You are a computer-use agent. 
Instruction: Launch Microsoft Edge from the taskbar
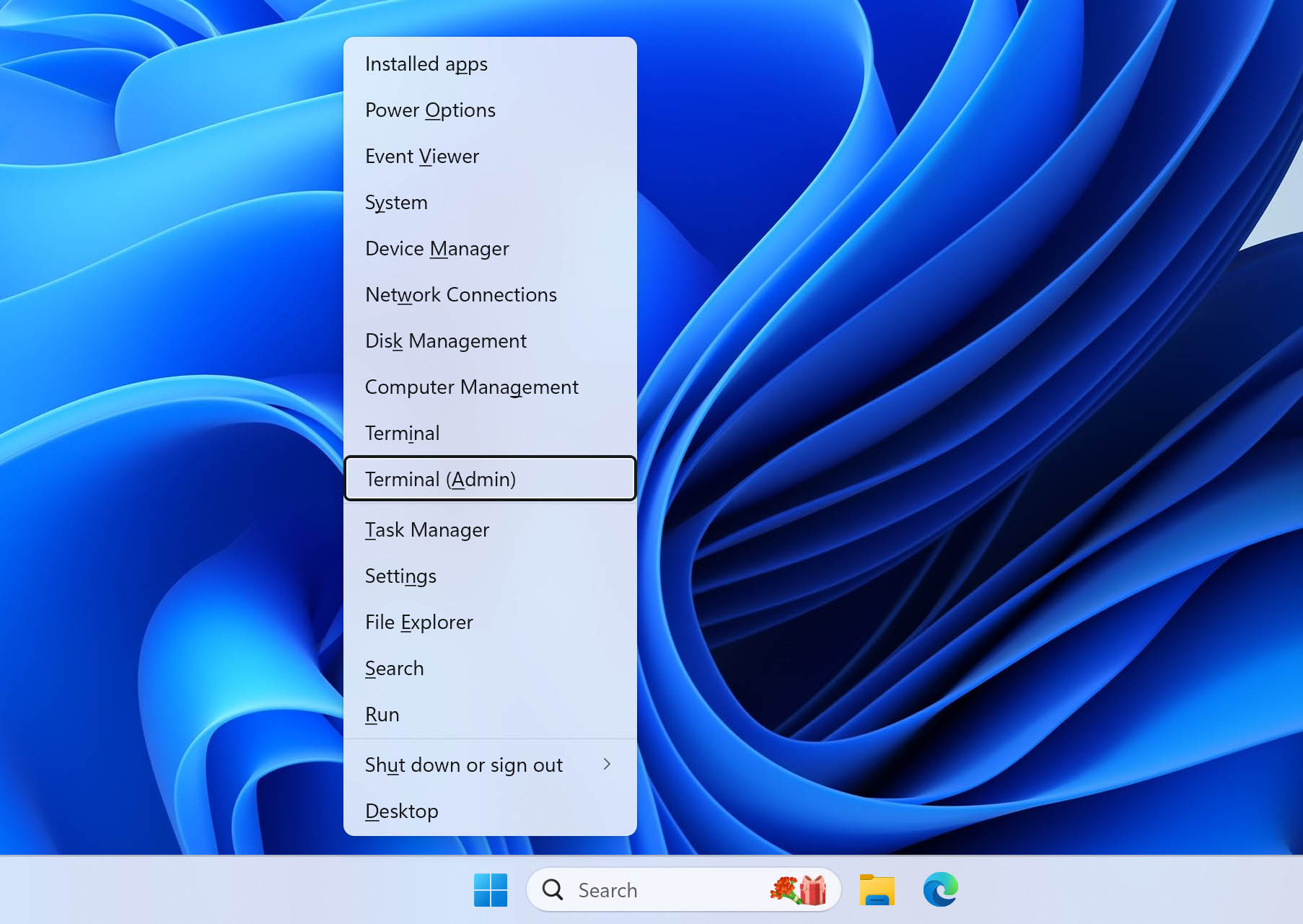tap(941, 890)
